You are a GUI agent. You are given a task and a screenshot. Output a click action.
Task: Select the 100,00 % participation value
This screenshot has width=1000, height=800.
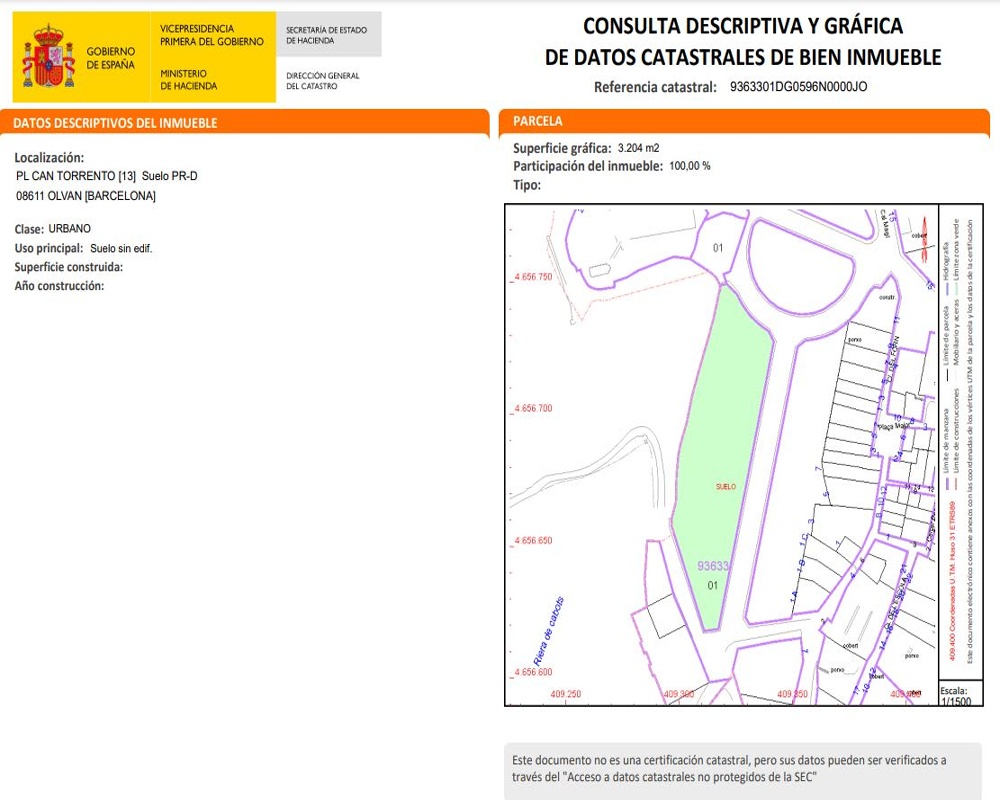point(690,166)
